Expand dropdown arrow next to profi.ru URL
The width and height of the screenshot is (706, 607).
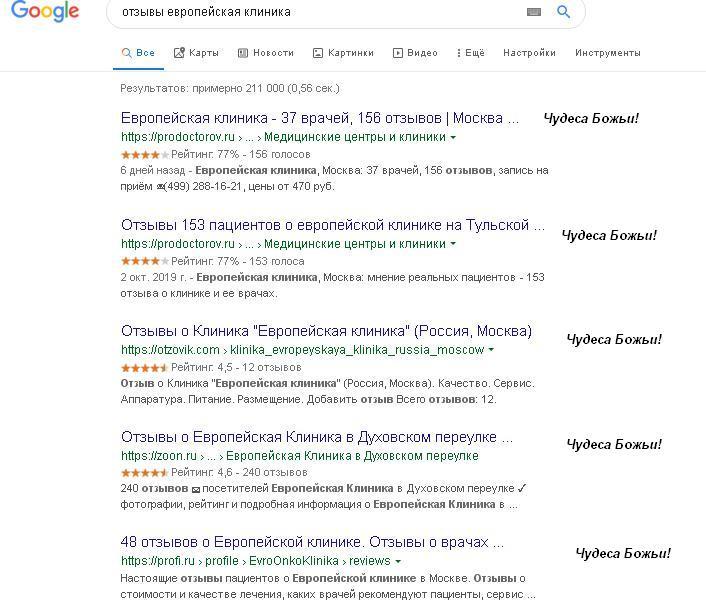(x=399, y=562)
